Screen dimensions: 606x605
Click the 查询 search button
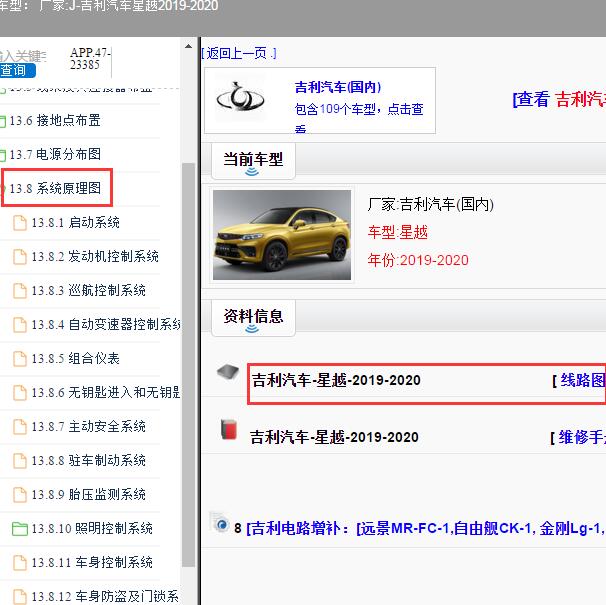17,70
